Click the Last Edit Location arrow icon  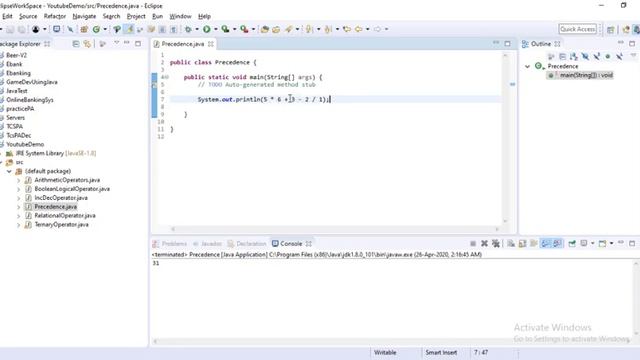[x=347, y=29]
